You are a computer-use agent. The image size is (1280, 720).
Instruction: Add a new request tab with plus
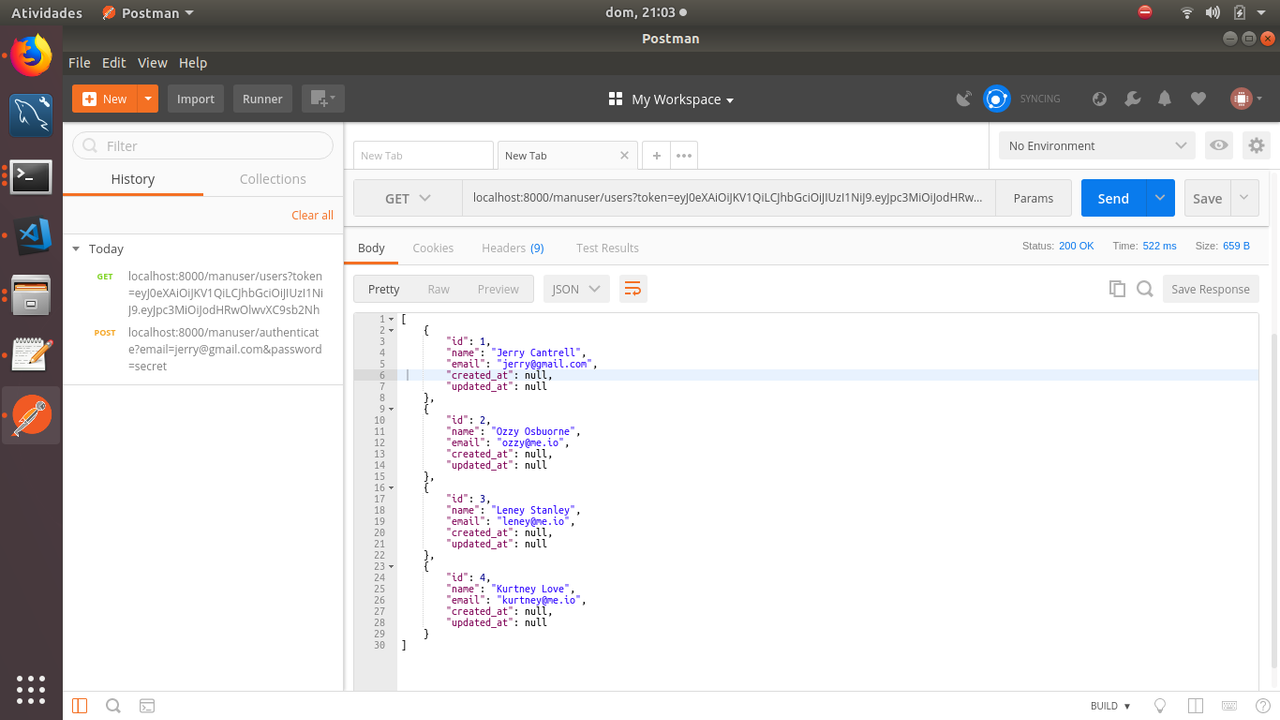click(656, 155)
